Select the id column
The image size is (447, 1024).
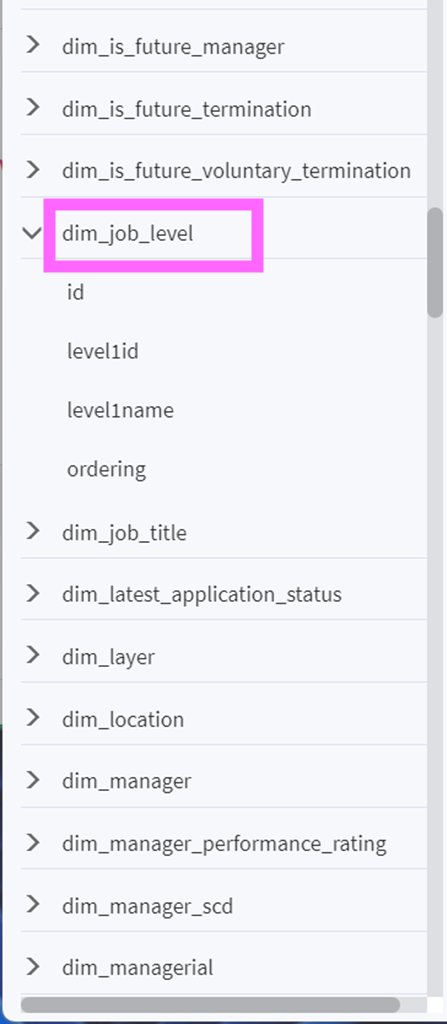[x=76, y=293]
